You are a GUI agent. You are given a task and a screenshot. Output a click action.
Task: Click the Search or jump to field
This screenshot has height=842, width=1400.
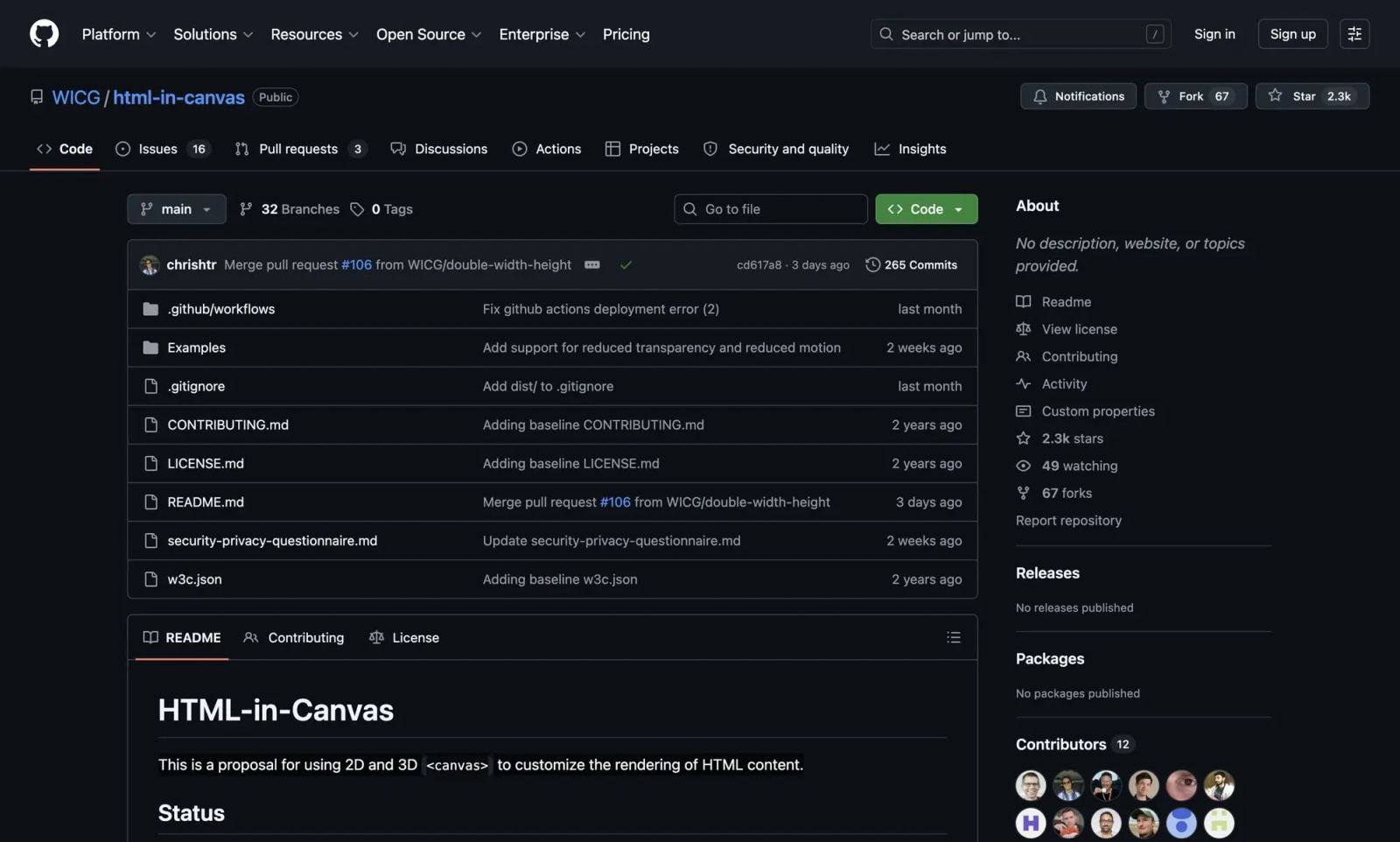coord(1021,34)
